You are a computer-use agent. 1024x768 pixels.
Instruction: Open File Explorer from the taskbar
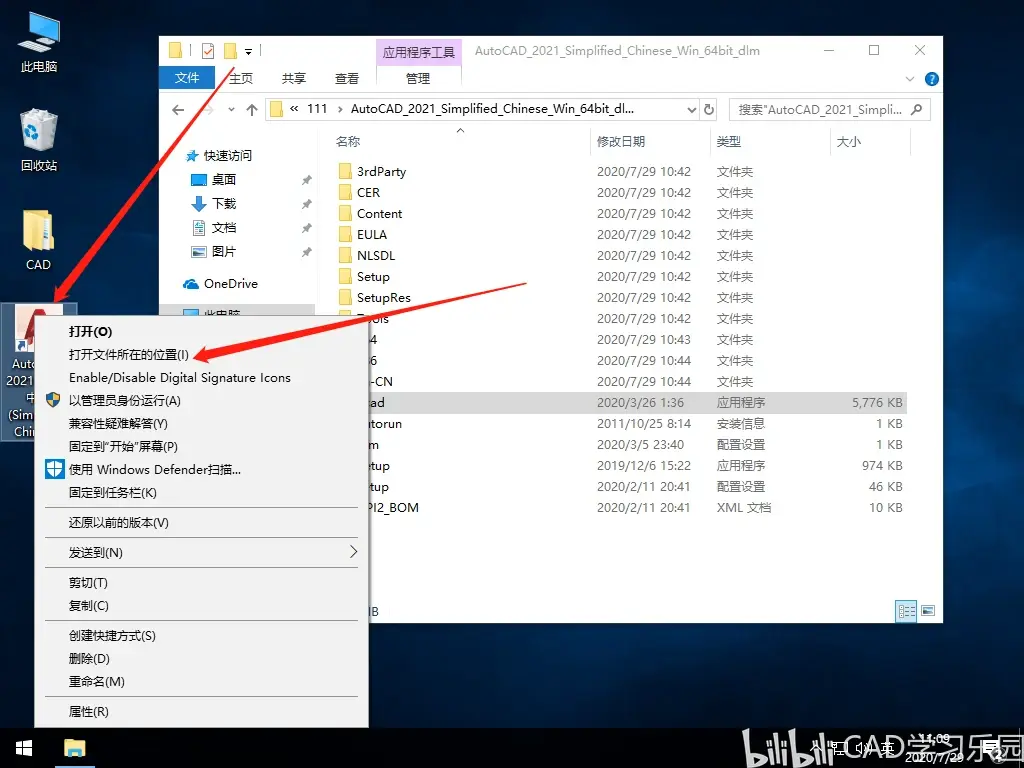click(74, 748)
